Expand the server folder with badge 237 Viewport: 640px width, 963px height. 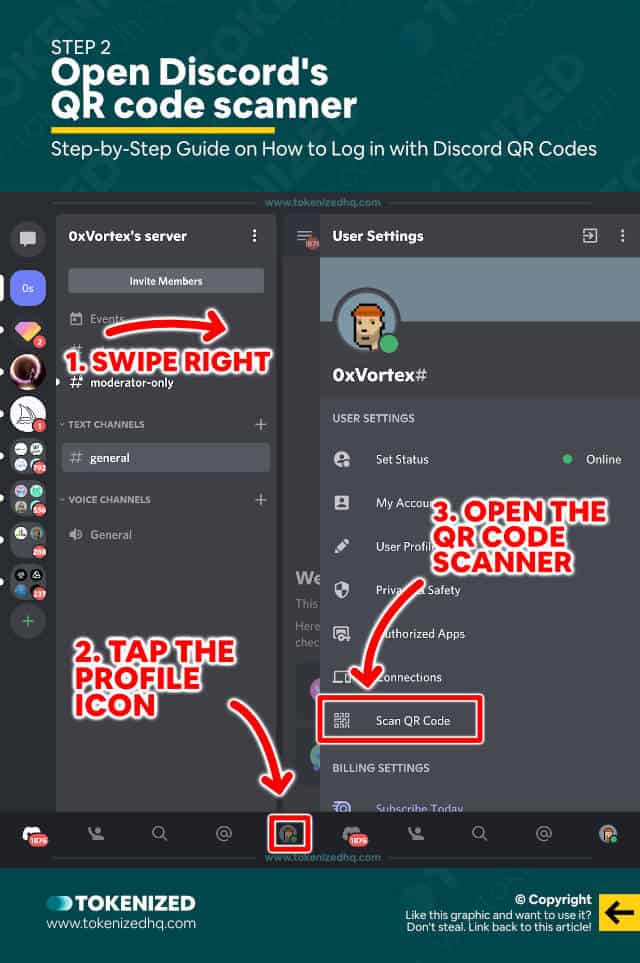point(29,582)
